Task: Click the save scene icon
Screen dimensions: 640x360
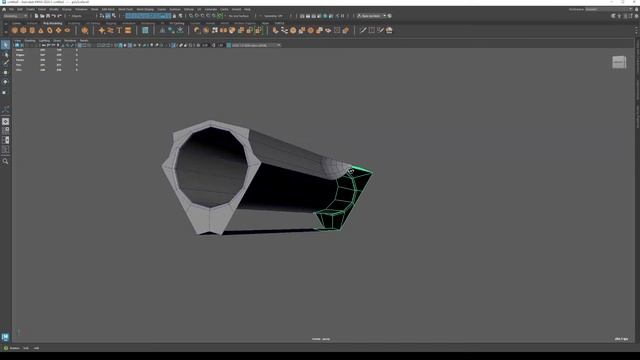Action: [x=48, y=16]
